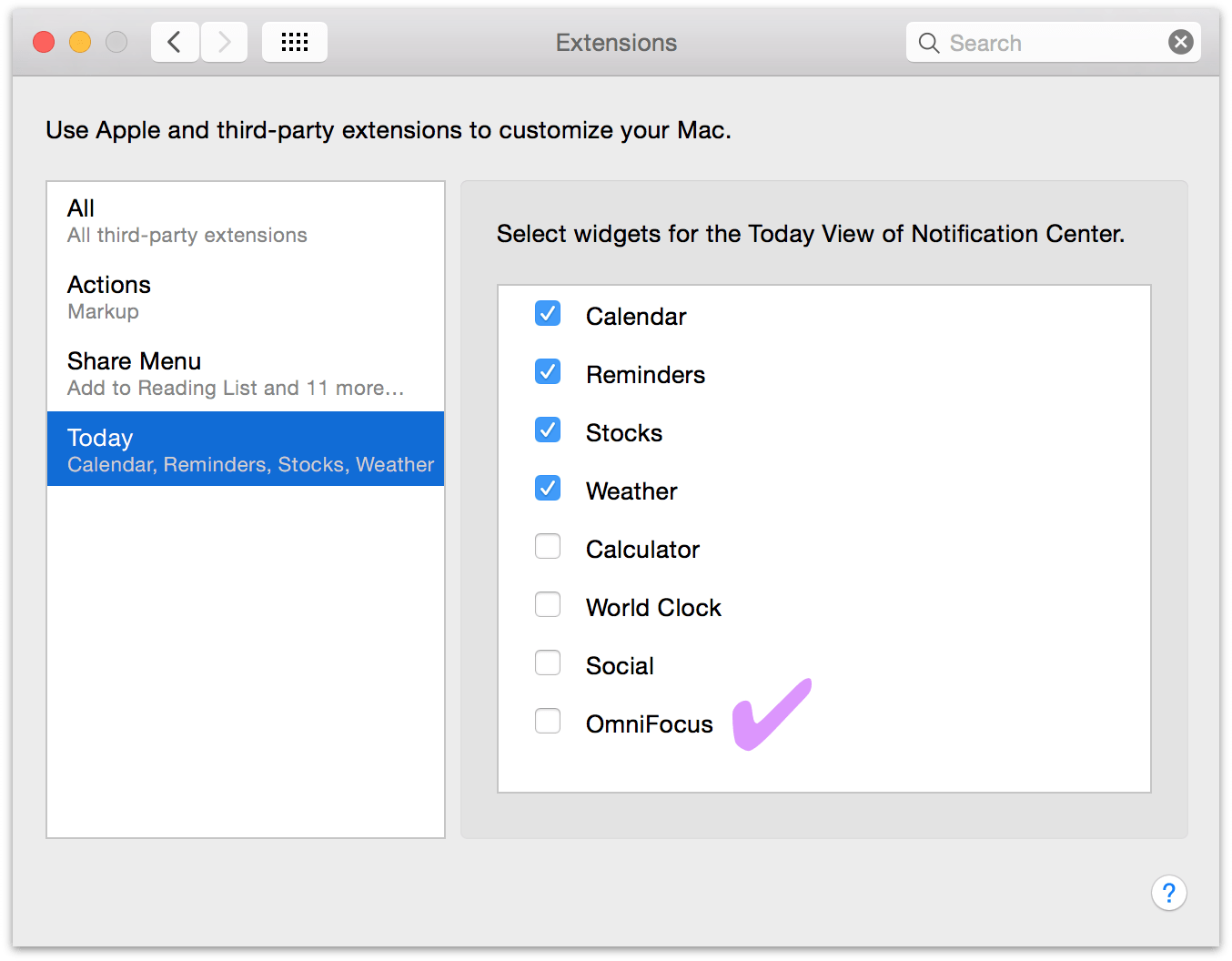Show all preferences via grid icon
Image resolution: width=1232 pixels, height=961 pixels.
click(x=294, y=42)
